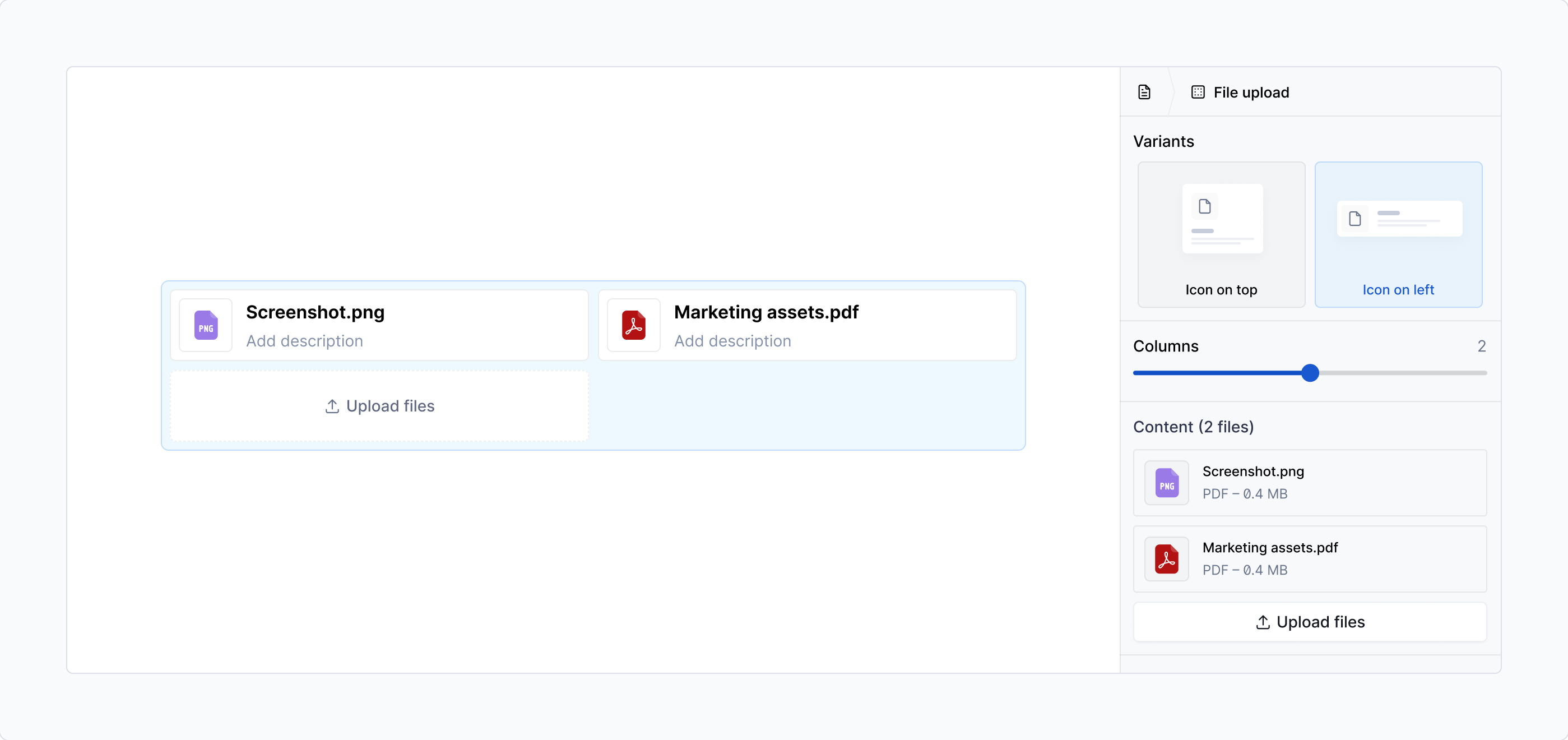Screen dimensions: 1568x740
Task: Click the PDF file icon in the canvas card
Action: (634, 325)
